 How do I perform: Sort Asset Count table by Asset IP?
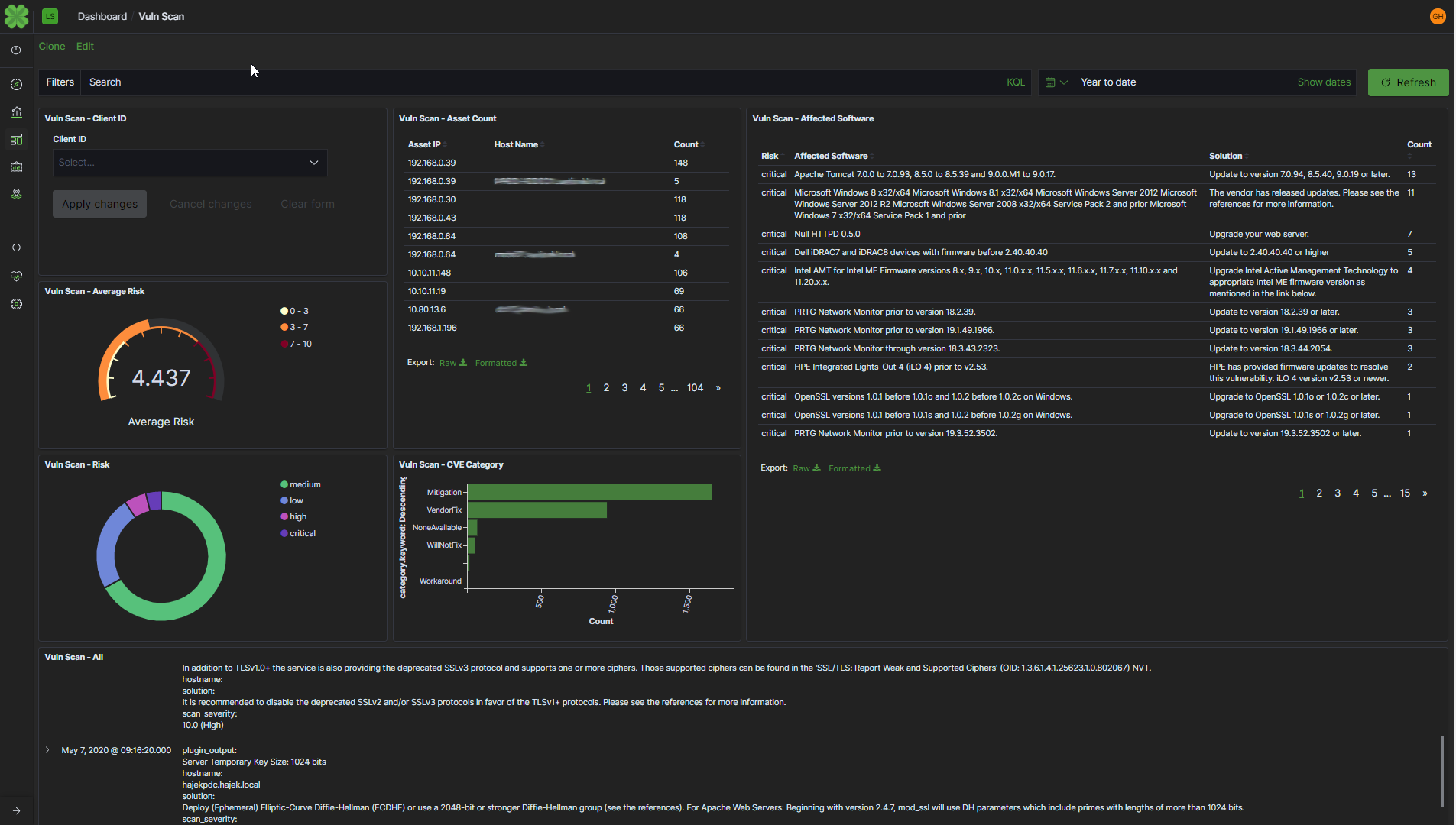click(x=426, y=144)
